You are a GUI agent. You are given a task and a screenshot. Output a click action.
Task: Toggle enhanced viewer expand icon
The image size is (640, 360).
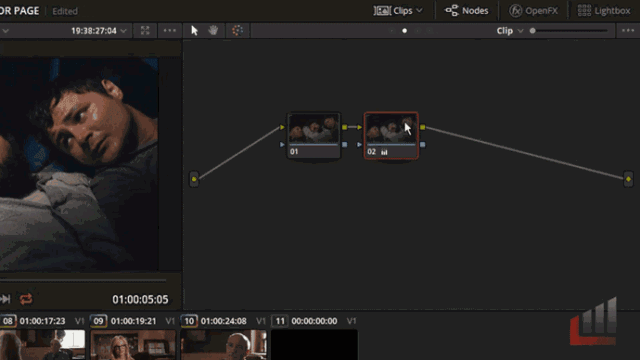(145, 31)
